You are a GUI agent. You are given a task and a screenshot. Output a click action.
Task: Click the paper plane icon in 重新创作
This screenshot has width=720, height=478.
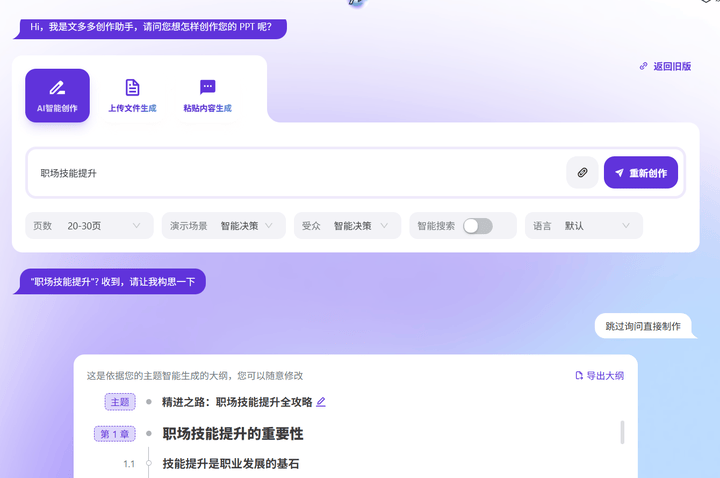(619, 173)
